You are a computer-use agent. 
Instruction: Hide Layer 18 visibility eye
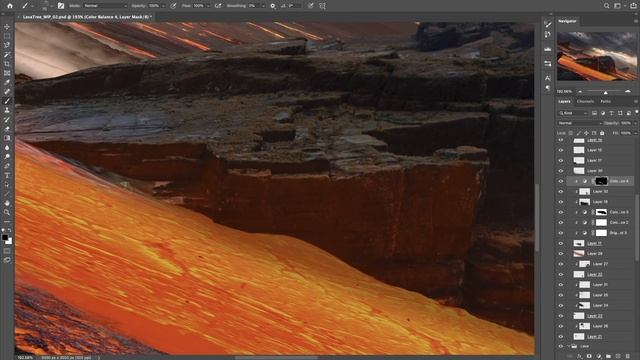point(561,202)
